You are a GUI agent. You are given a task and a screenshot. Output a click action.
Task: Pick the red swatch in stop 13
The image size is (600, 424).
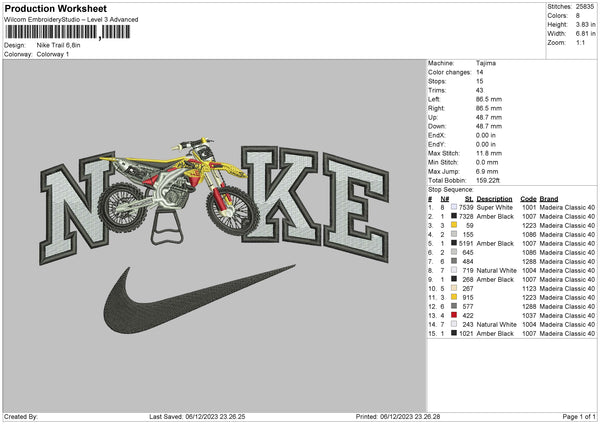click(x=454, y=315)
